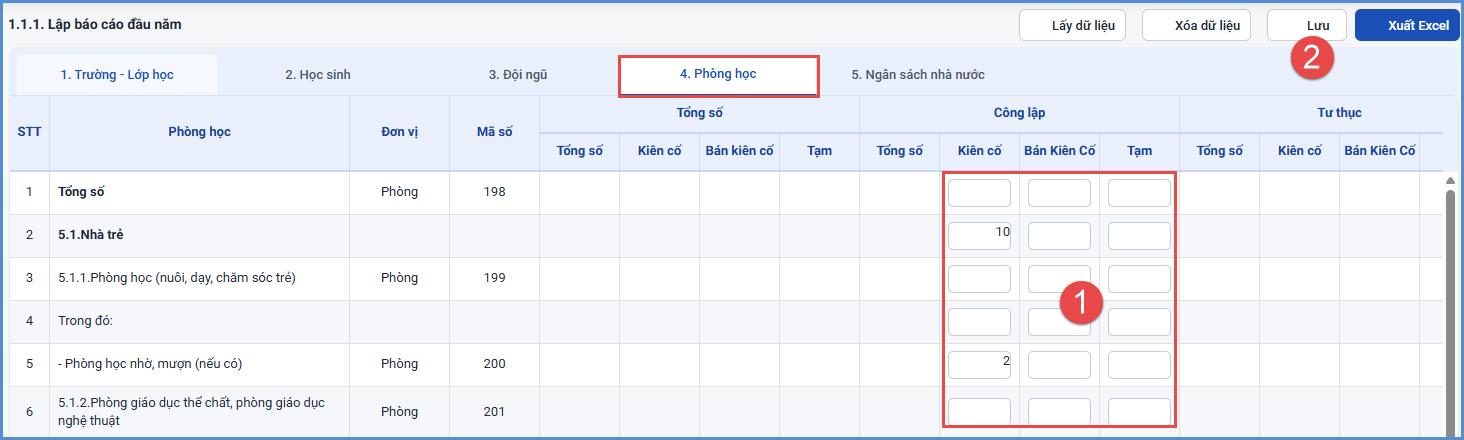Focus Công lập Kiên cố input in Tổng số row
This screenshot has height=440, width=1464.
click(x=979, y=193)
